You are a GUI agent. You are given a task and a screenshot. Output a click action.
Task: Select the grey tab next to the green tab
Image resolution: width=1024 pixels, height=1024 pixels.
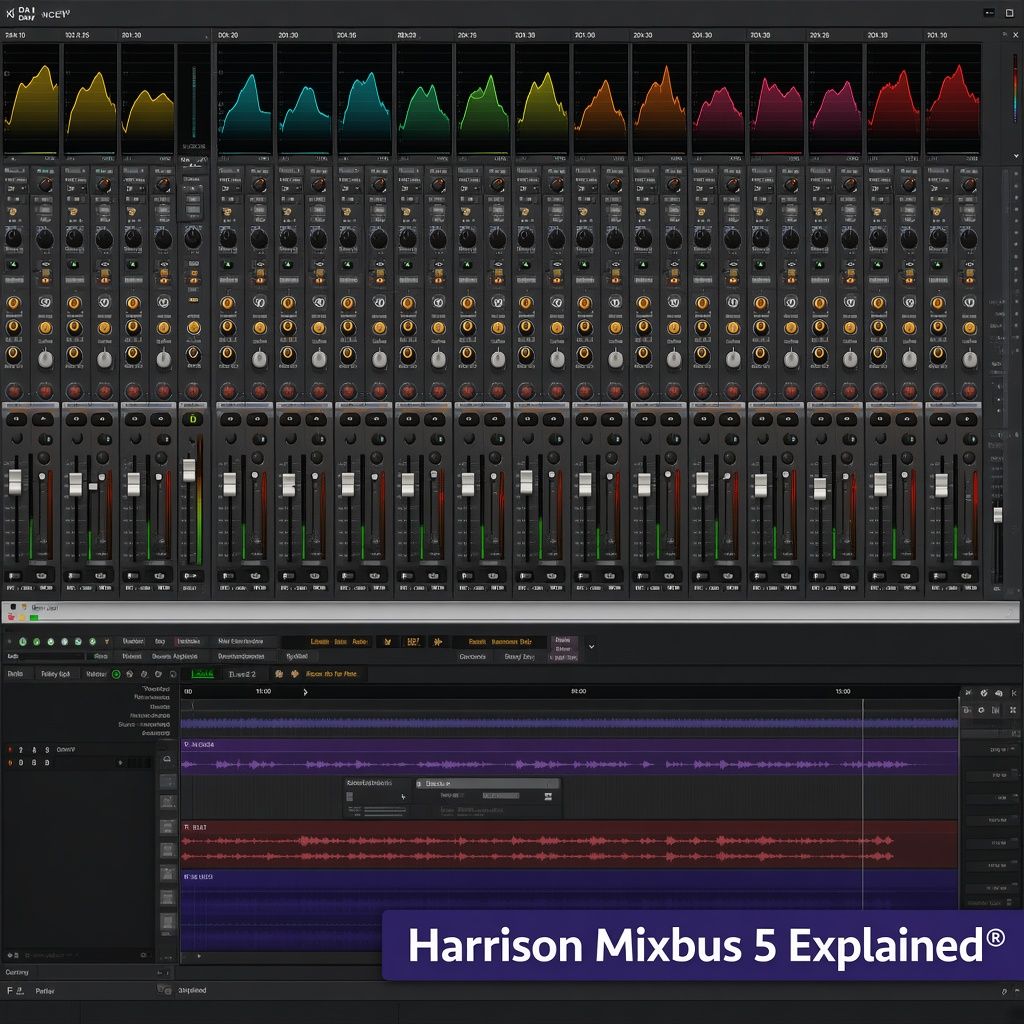tap(242, 673)
